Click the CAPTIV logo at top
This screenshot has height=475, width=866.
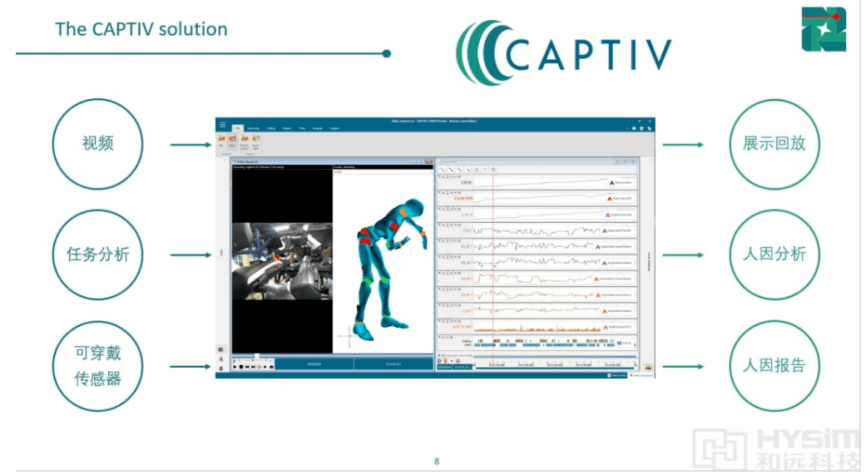[x=563, y=53]
